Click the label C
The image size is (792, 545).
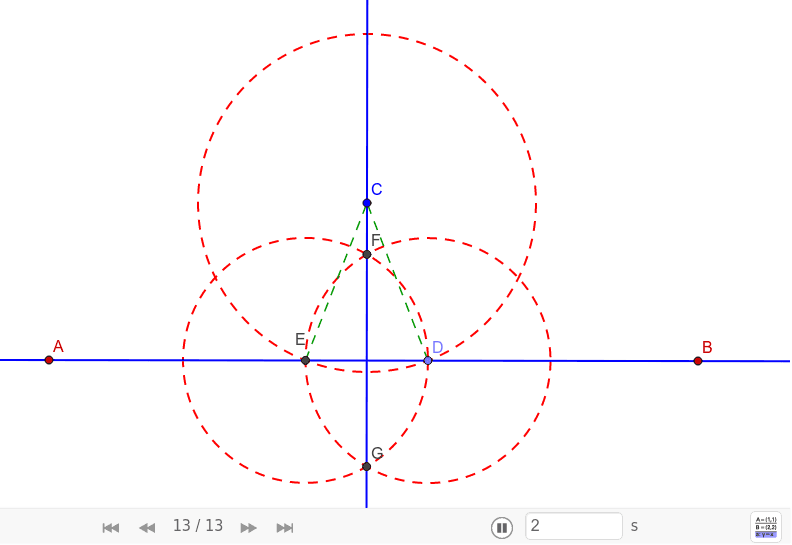pos(377,189)
